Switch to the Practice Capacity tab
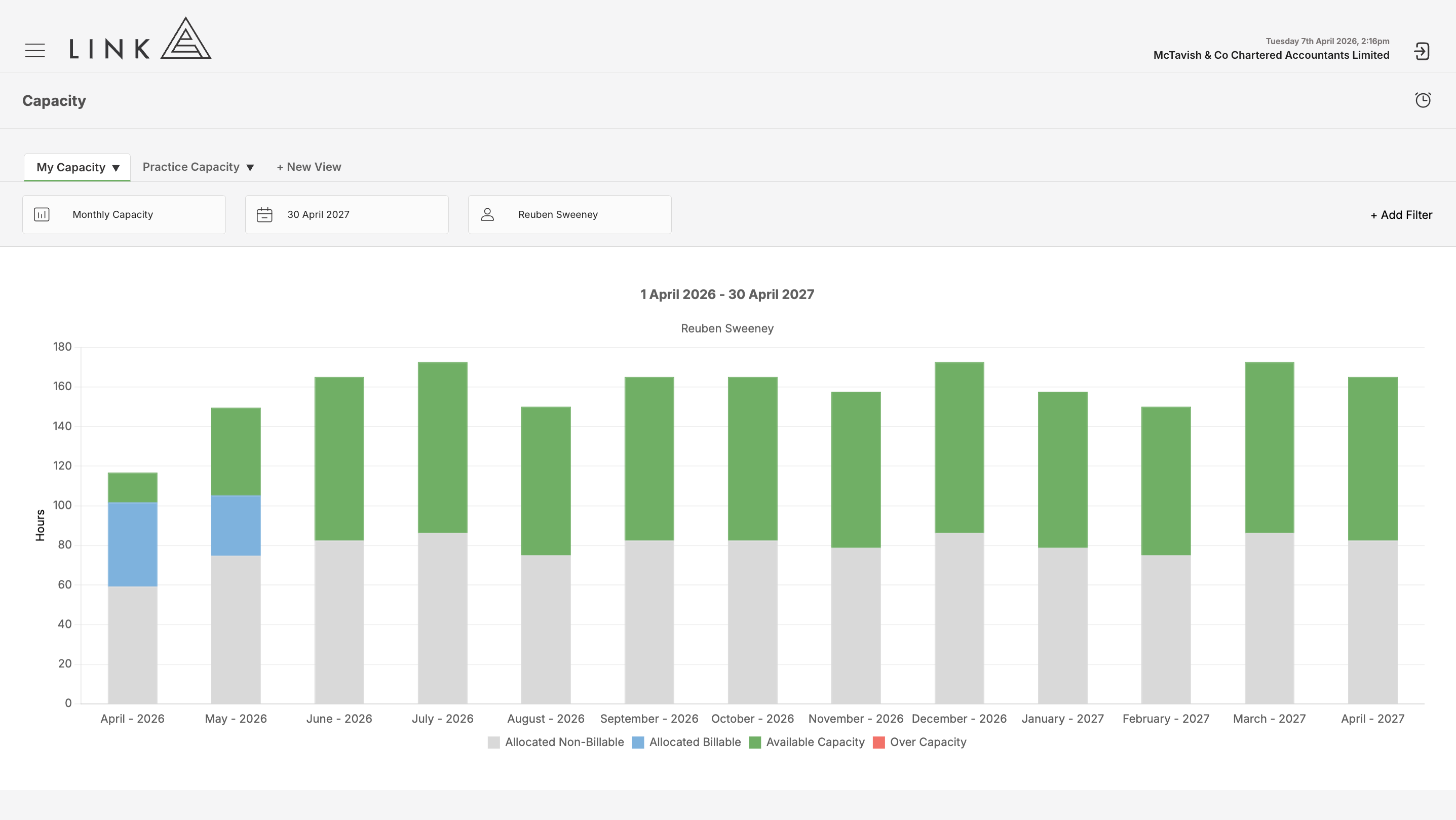The image size is (1456, 820). tap(198, 167)
